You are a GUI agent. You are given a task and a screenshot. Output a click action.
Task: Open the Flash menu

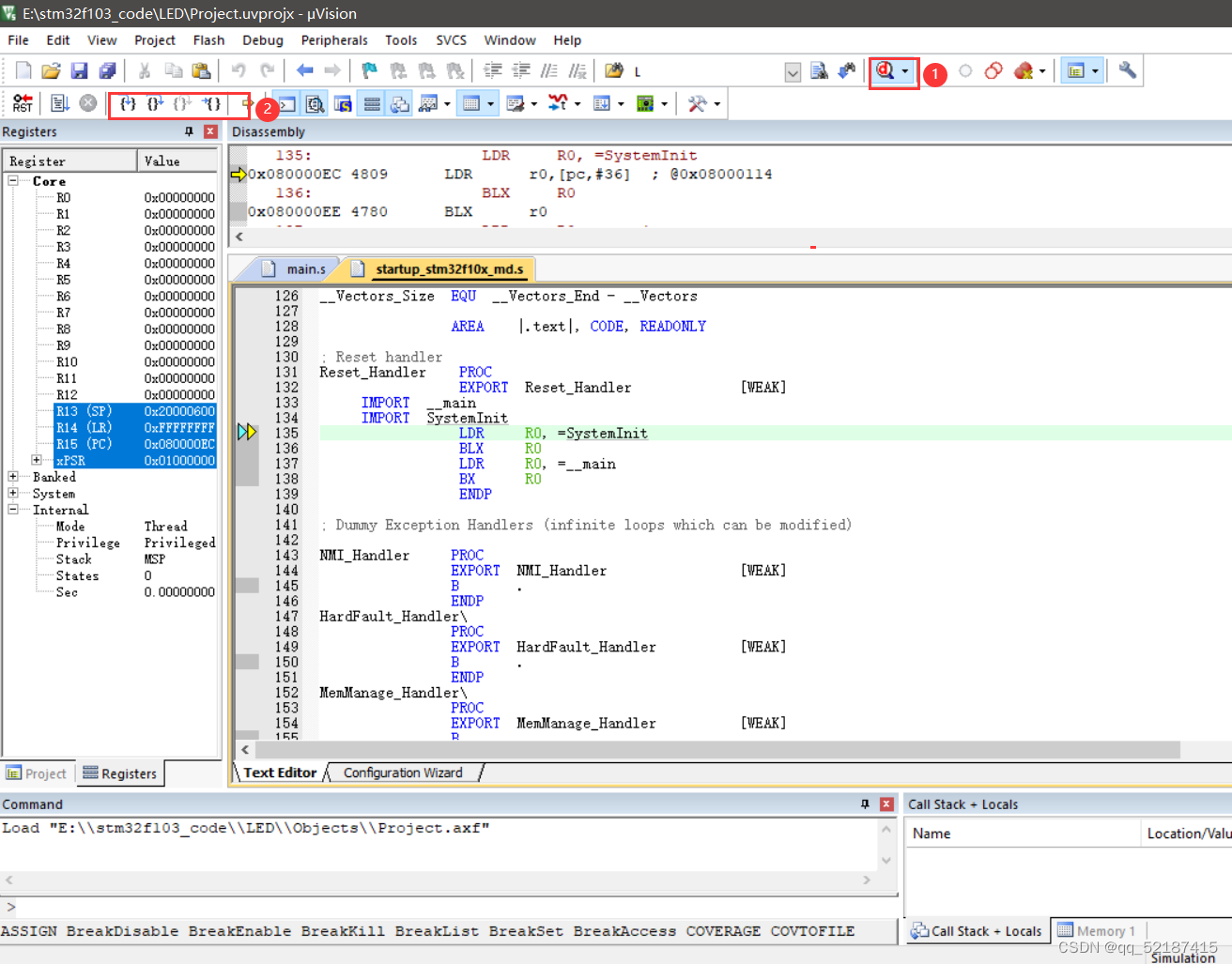(x=208, y=40)
